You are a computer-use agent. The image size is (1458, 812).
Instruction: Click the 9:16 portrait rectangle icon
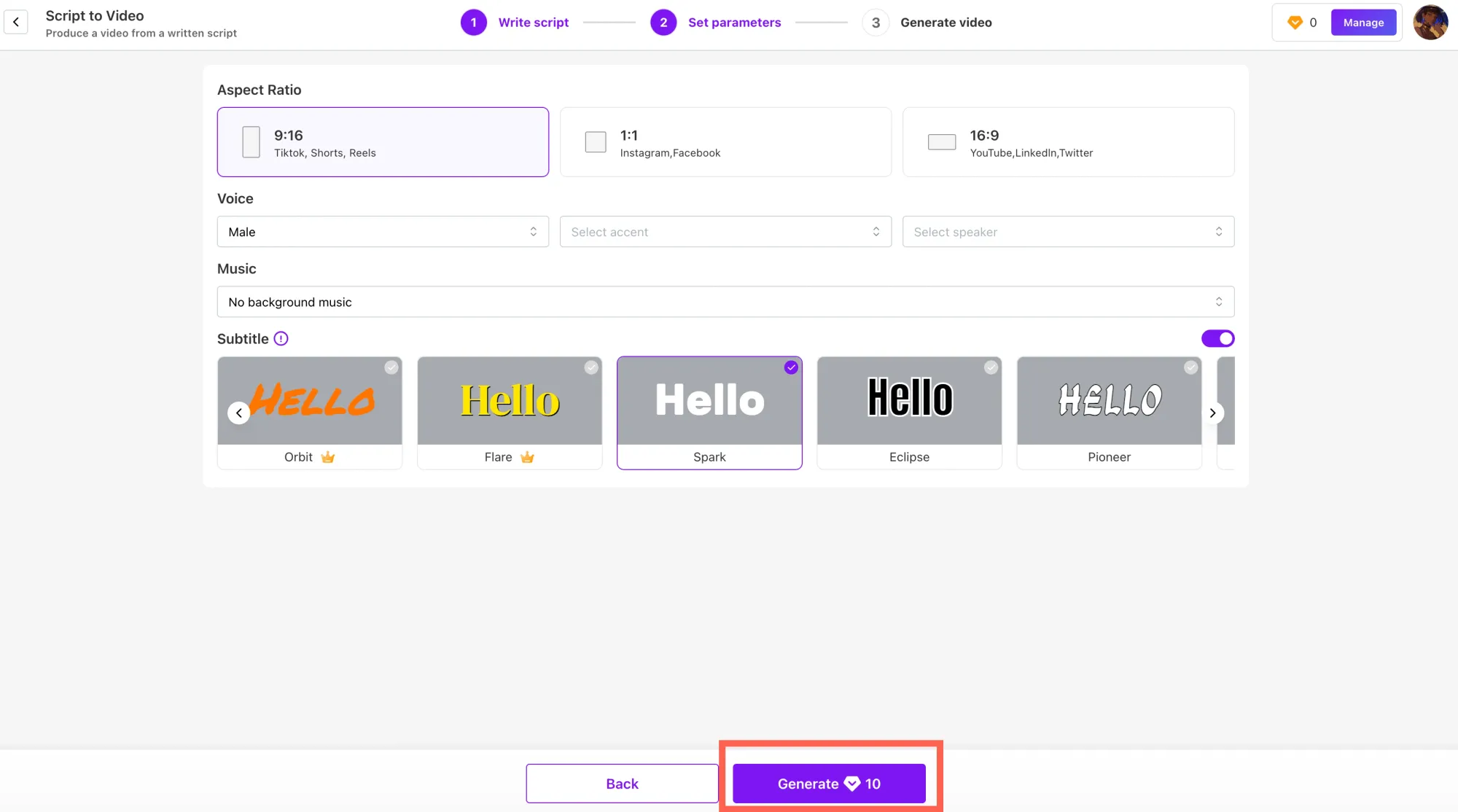click(251, 142)
